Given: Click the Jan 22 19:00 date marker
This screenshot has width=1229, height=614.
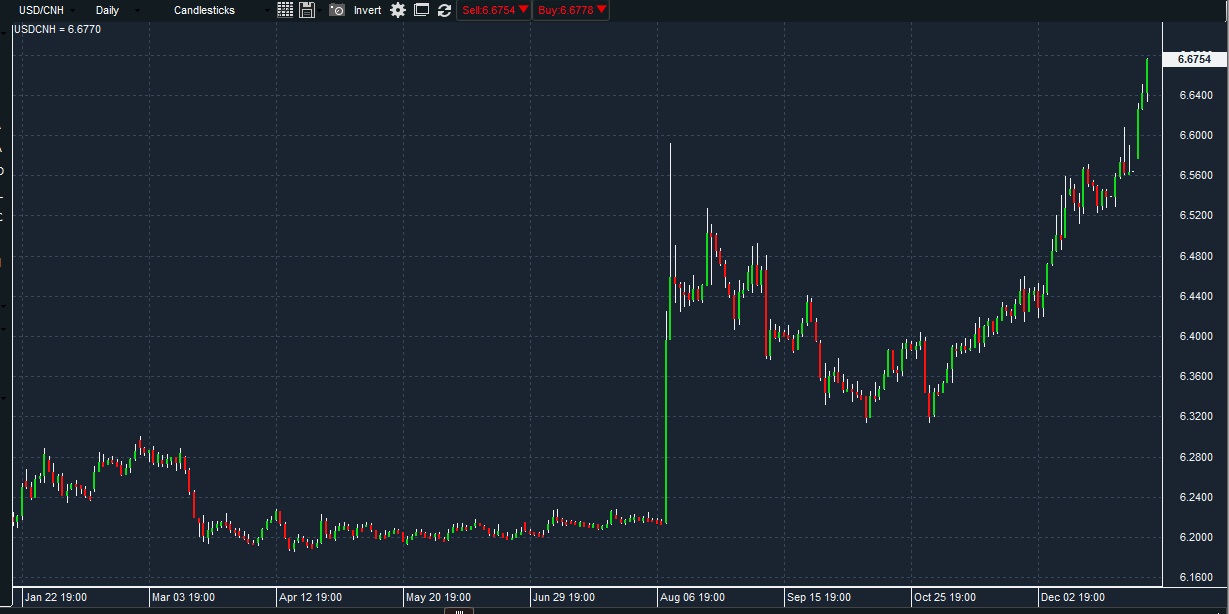Looking at the screenshot, I should (56, 597).
